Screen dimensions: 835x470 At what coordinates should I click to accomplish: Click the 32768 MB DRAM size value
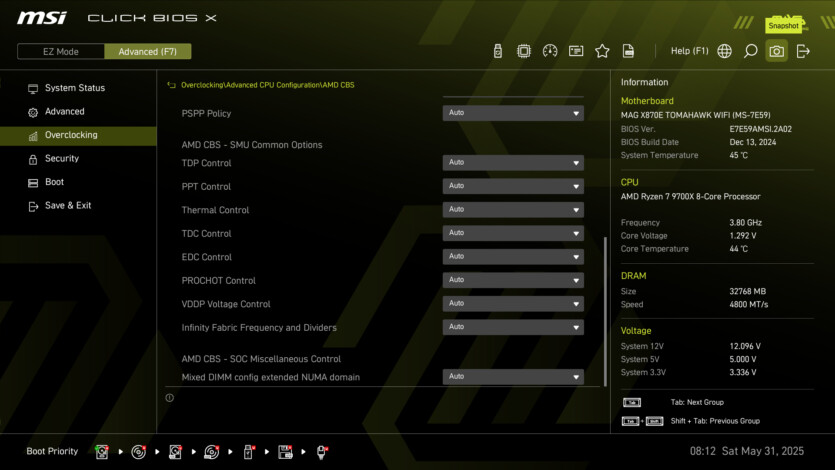click(748, 291)
